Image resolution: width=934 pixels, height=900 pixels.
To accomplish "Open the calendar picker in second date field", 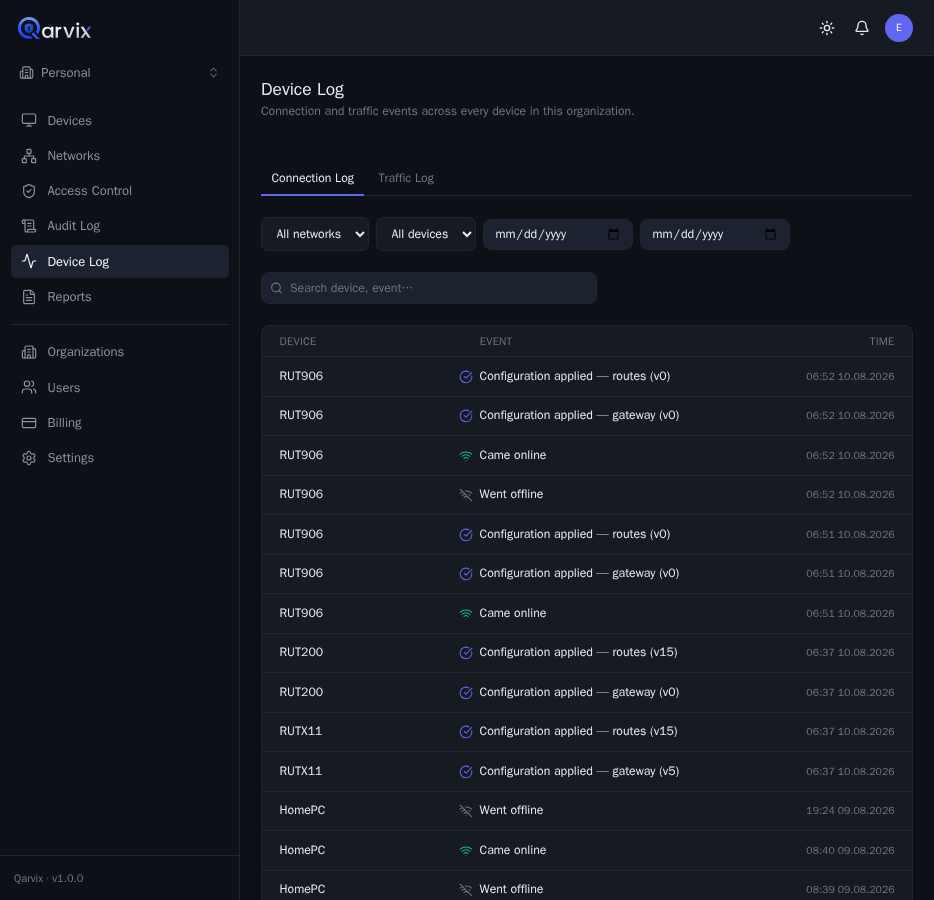I will point(770,234).
